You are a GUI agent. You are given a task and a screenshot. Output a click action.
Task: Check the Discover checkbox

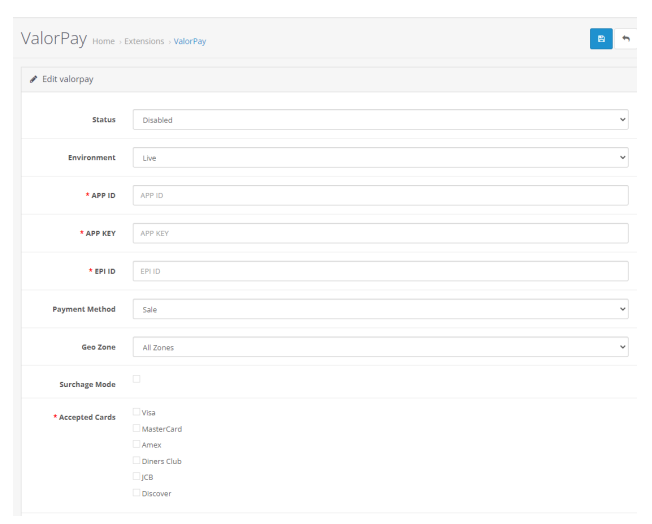136,493
